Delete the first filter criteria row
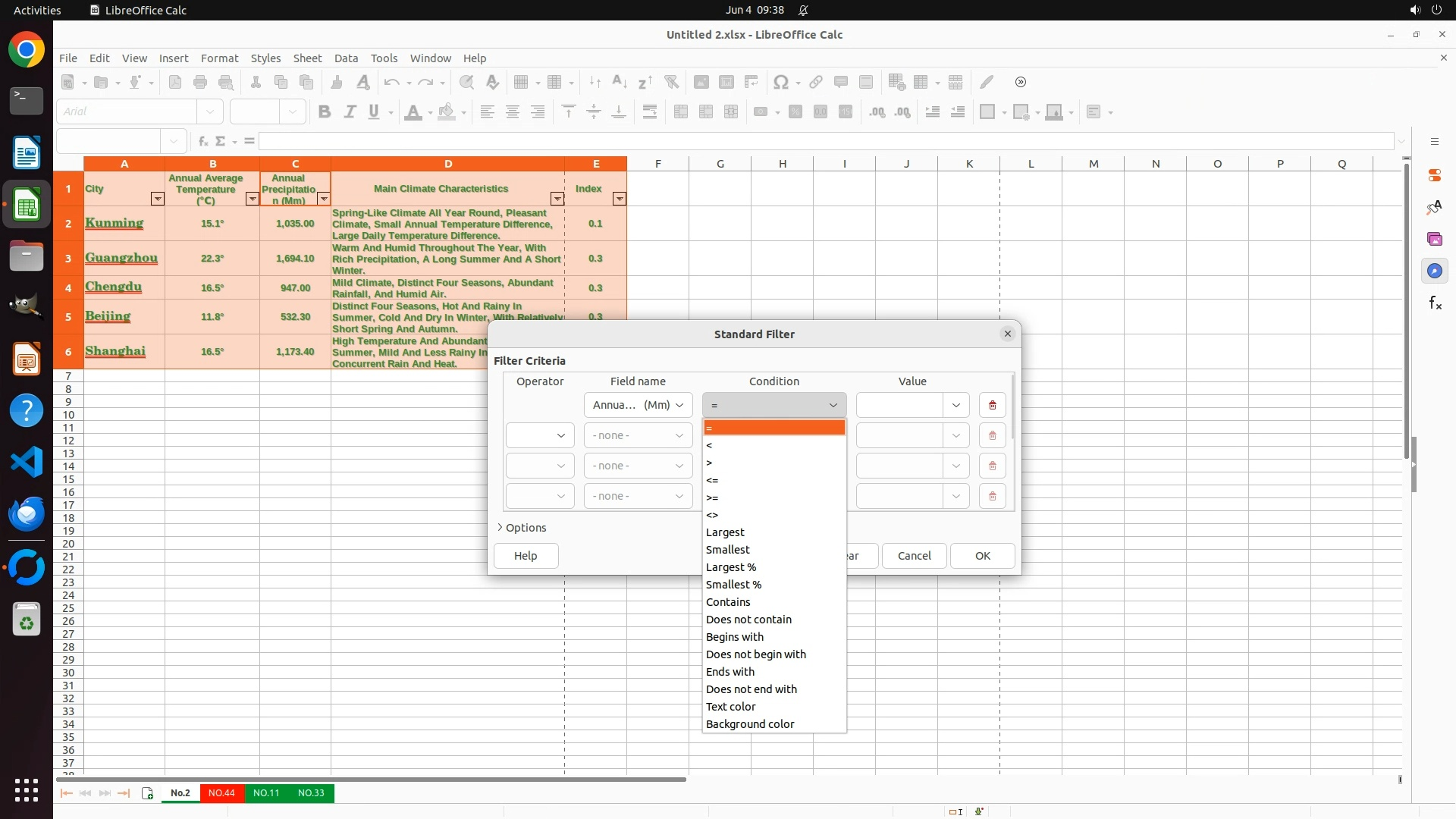 click(x=992, y=405)
